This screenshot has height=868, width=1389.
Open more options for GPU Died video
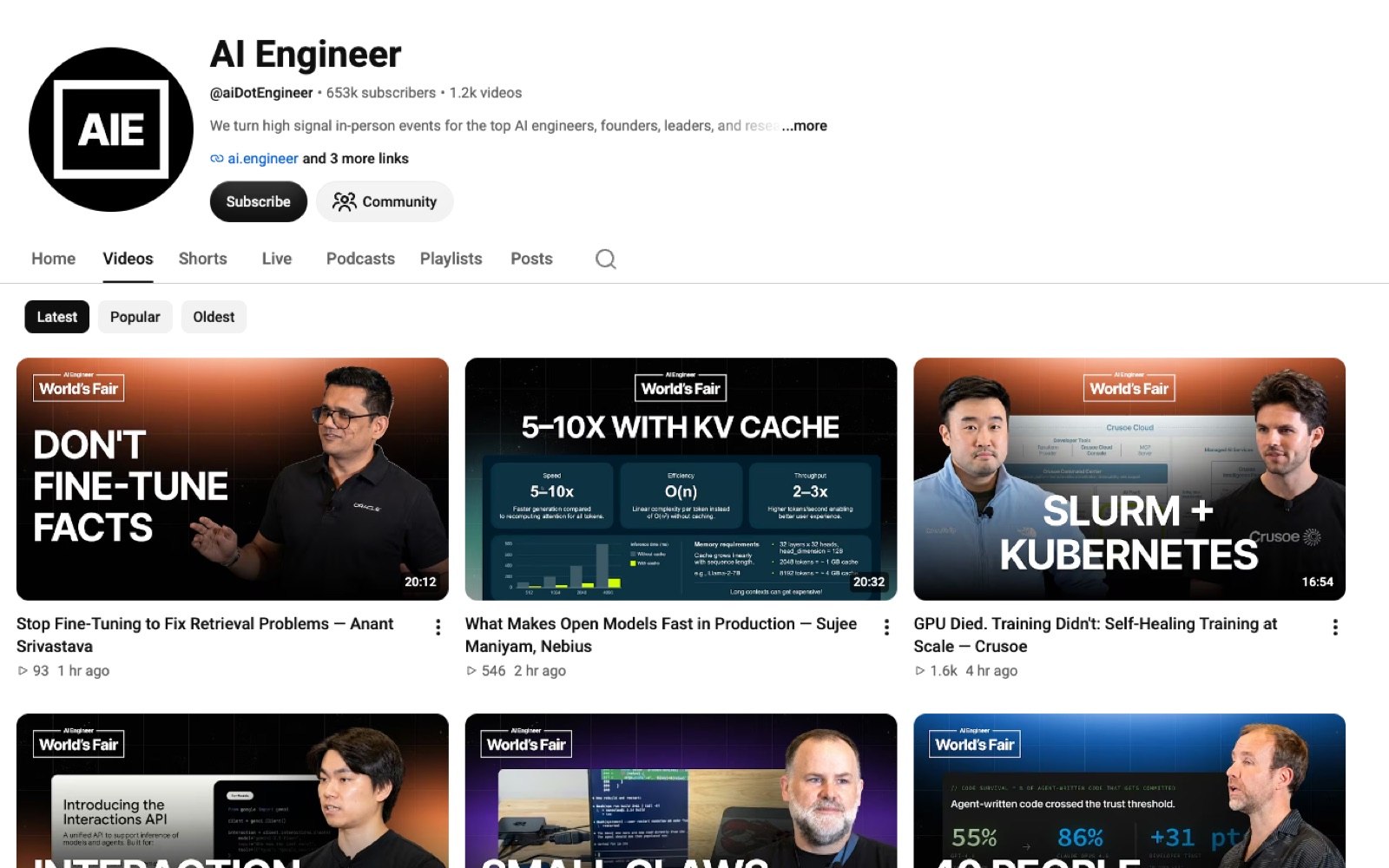tap(1335, 627)
